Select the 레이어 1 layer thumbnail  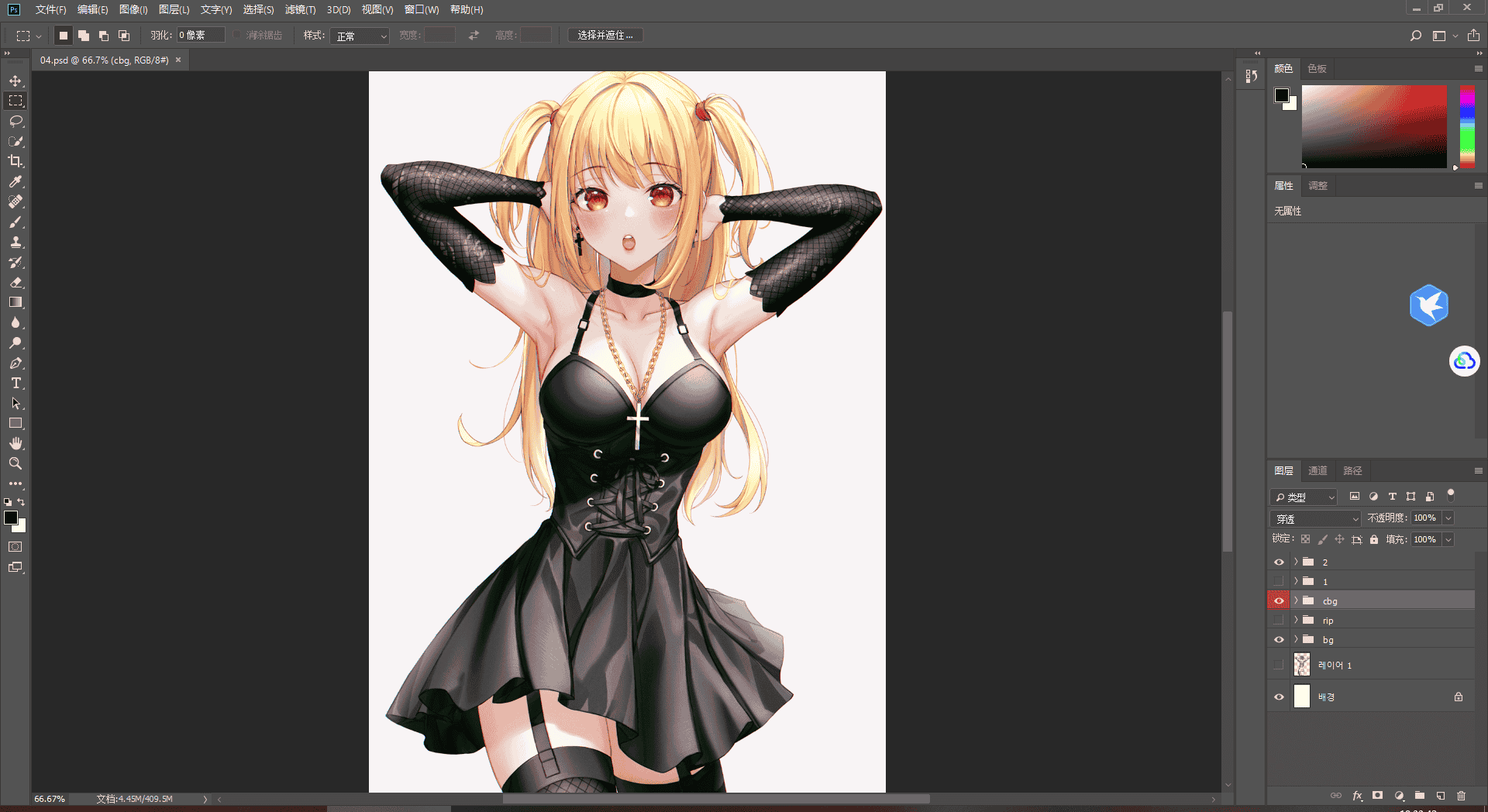1302,664
